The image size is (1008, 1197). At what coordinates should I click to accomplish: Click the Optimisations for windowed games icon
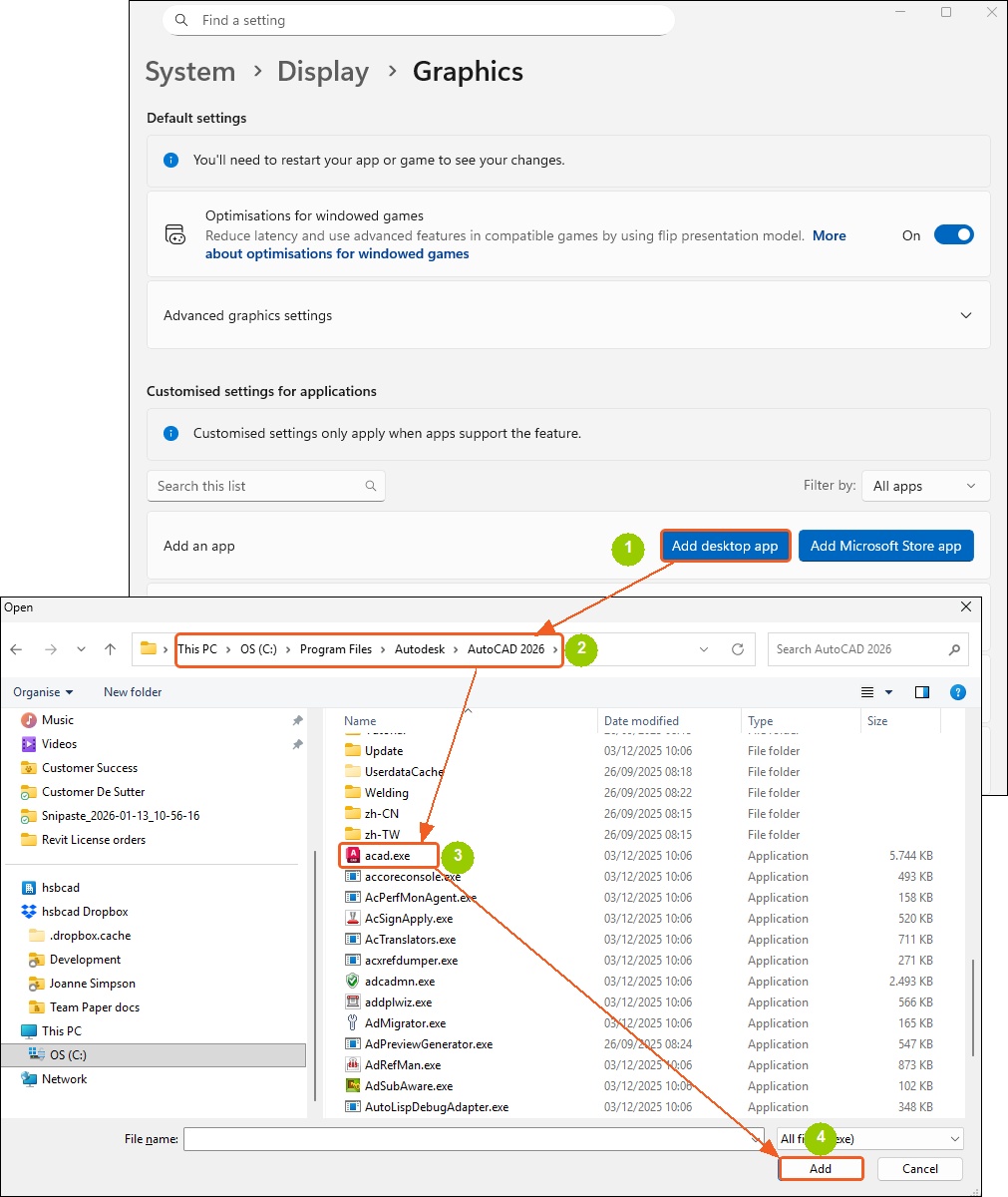point(175,235)
